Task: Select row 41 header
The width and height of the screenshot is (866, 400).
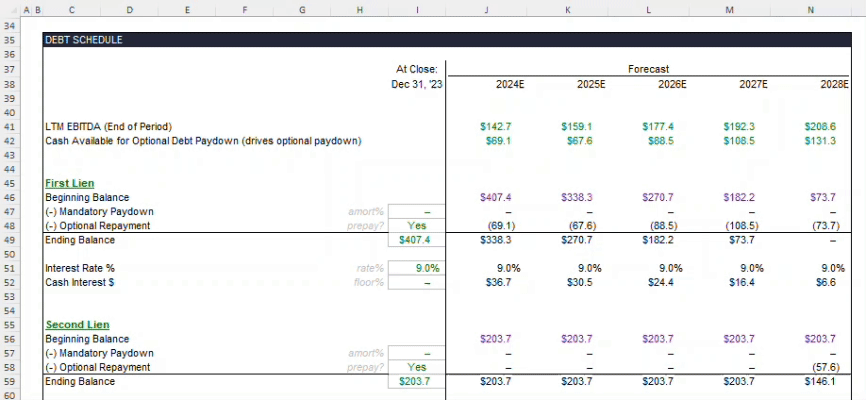Action: point(7,127)
